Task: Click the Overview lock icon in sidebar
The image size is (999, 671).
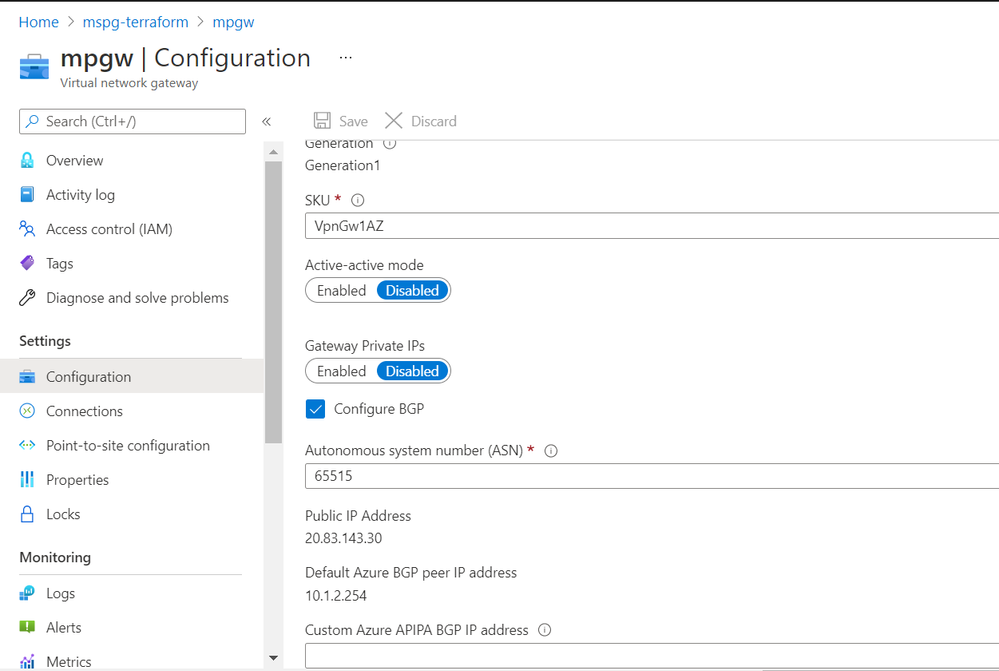Action: (x=27, y=161)
